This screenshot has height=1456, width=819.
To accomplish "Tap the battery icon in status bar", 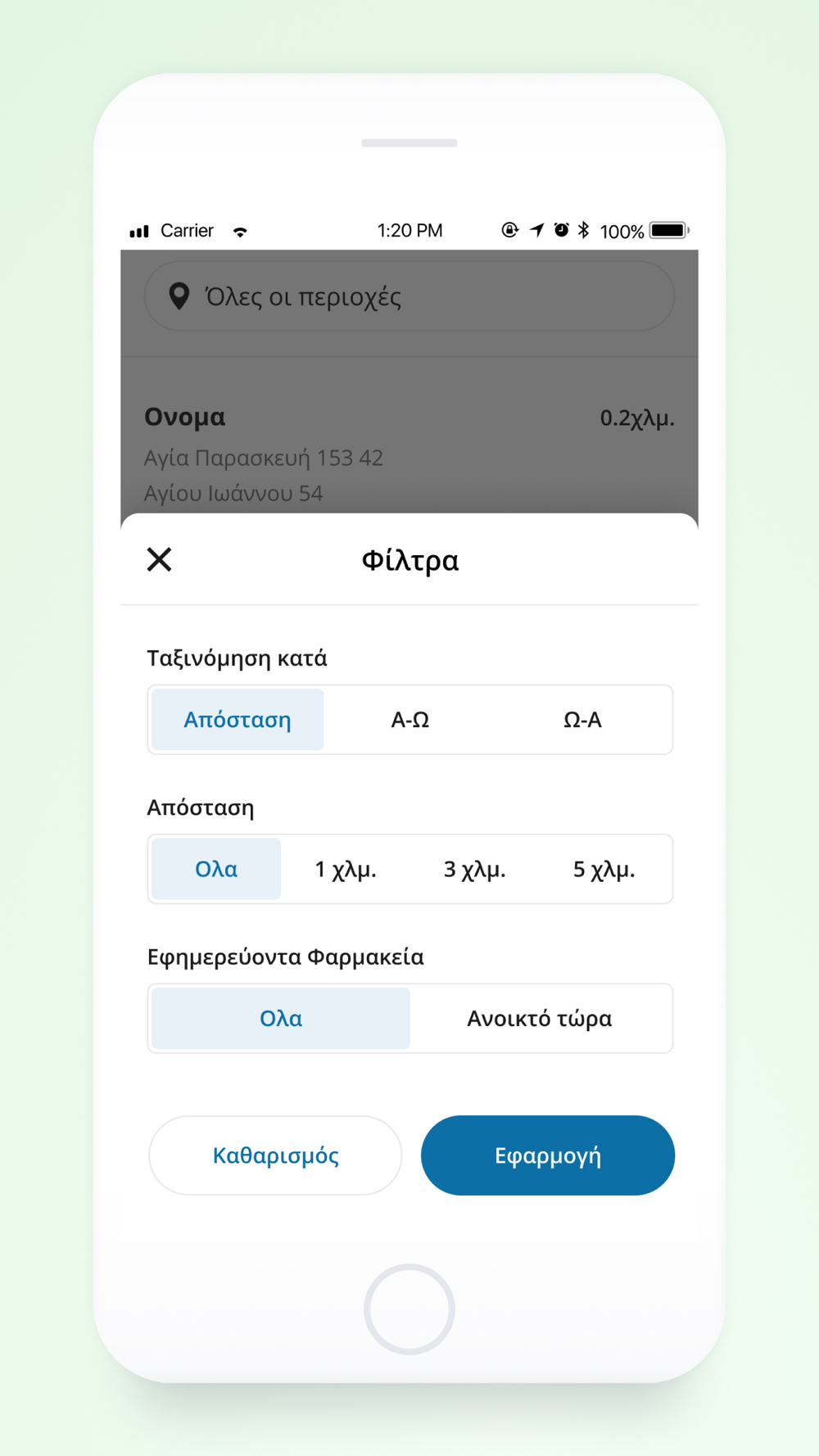I will point(669,231).
